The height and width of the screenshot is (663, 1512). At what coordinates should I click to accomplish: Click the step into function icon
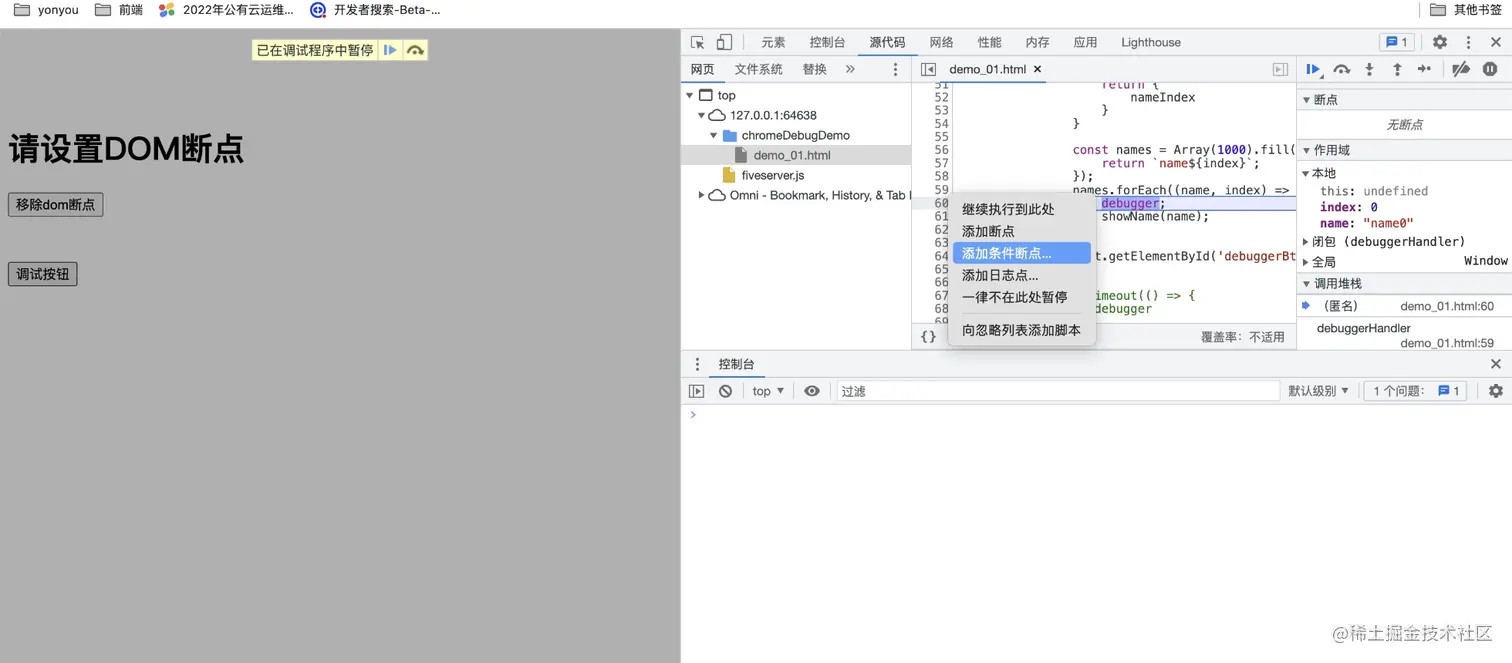(1370, 69)
